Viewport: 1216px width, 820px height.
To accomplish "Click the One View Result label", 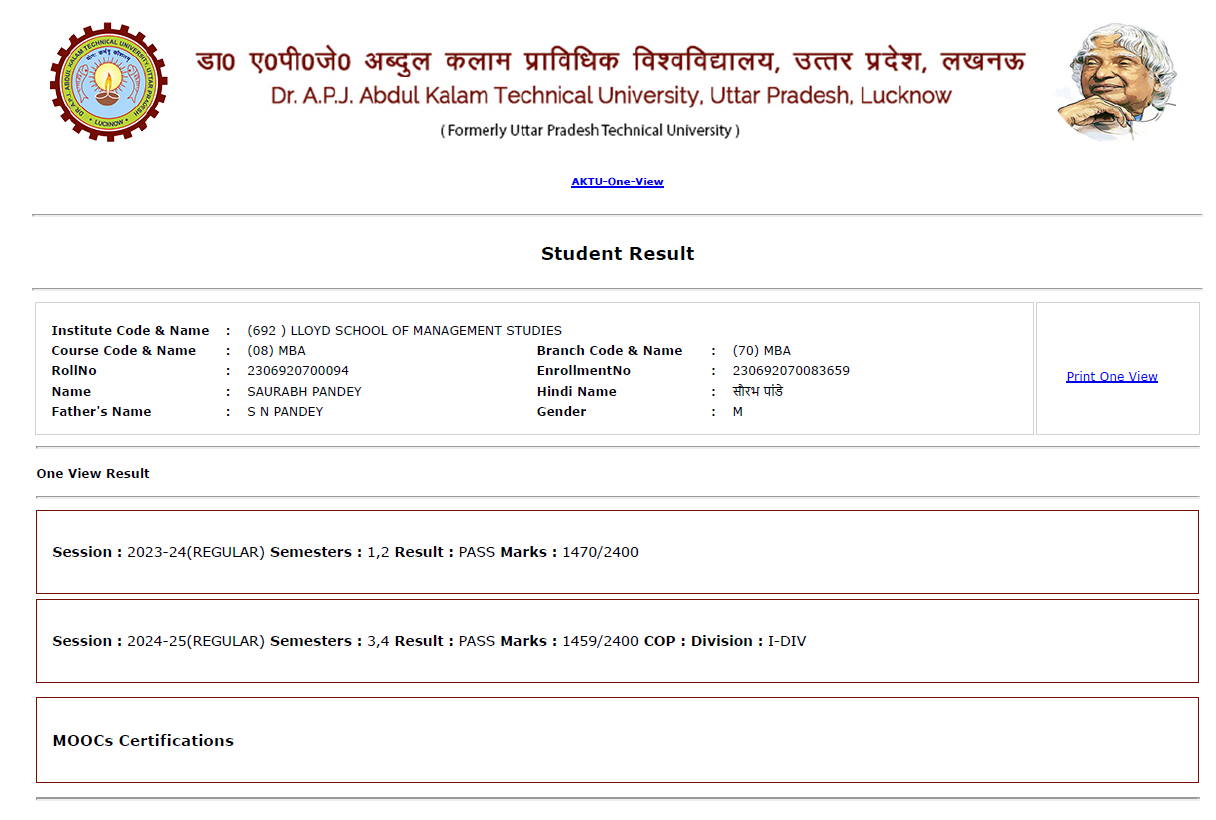I will [93, 474].
